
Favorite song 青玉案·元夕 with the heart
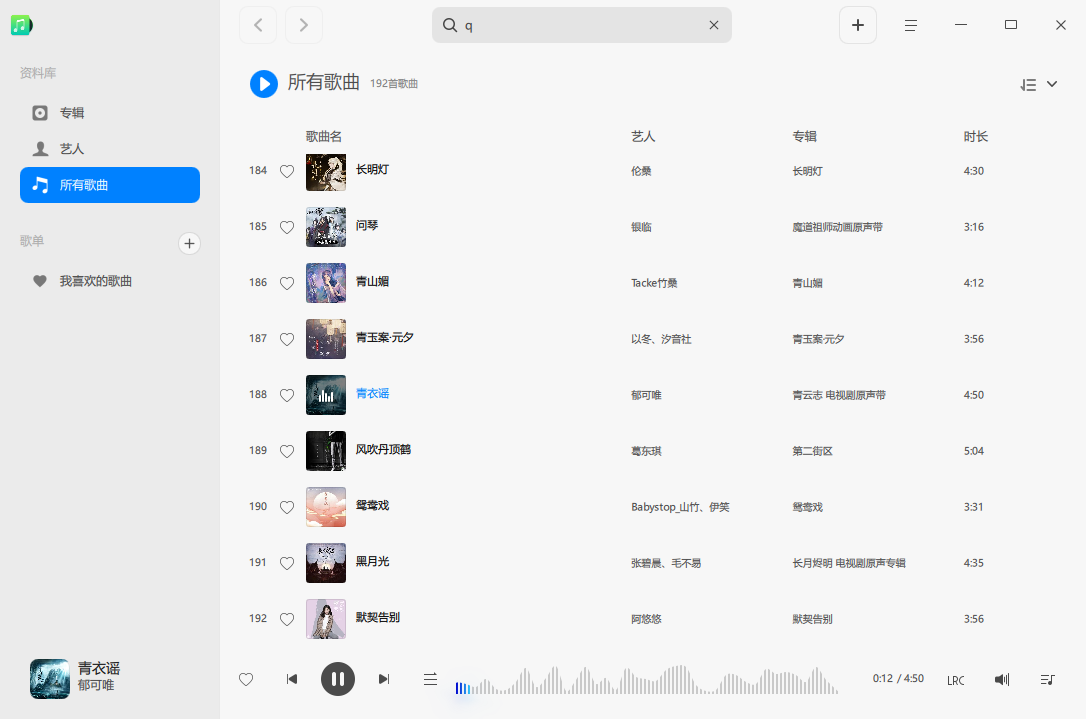click(287, 339)
